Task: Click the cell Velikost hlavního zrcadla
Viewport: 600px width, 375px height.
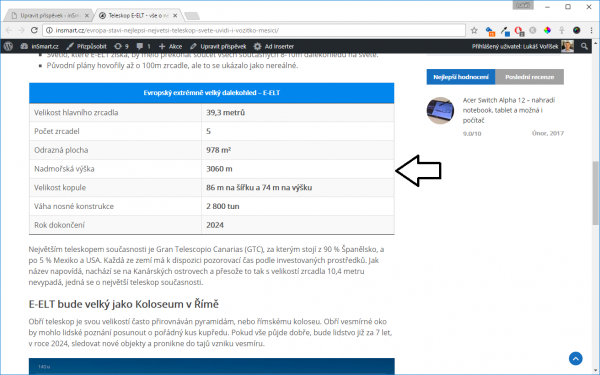Action: [x=116, y=112]
